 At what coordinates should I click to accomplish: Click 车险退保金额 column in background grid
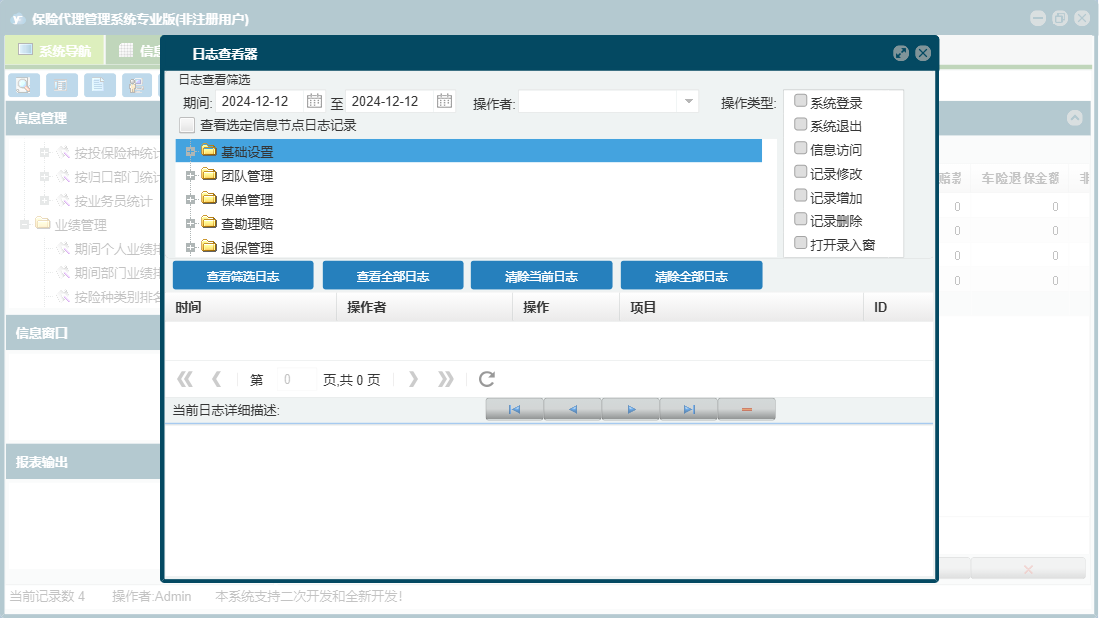click(1020, 179)
